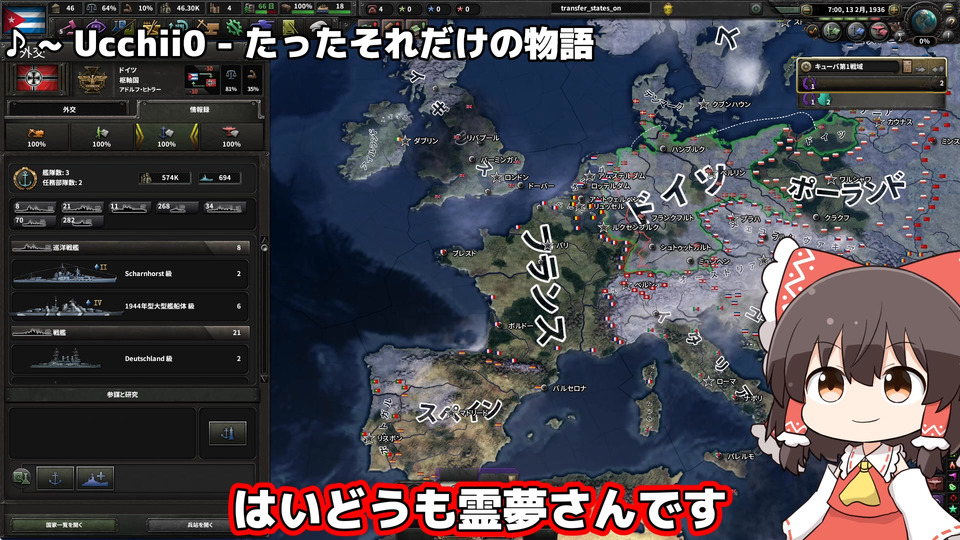Image resolution: width=960 pixels, height=540 pixels.
Task: Click the 国家一覧を開く open country list button
Action: [x=64, y=525]
